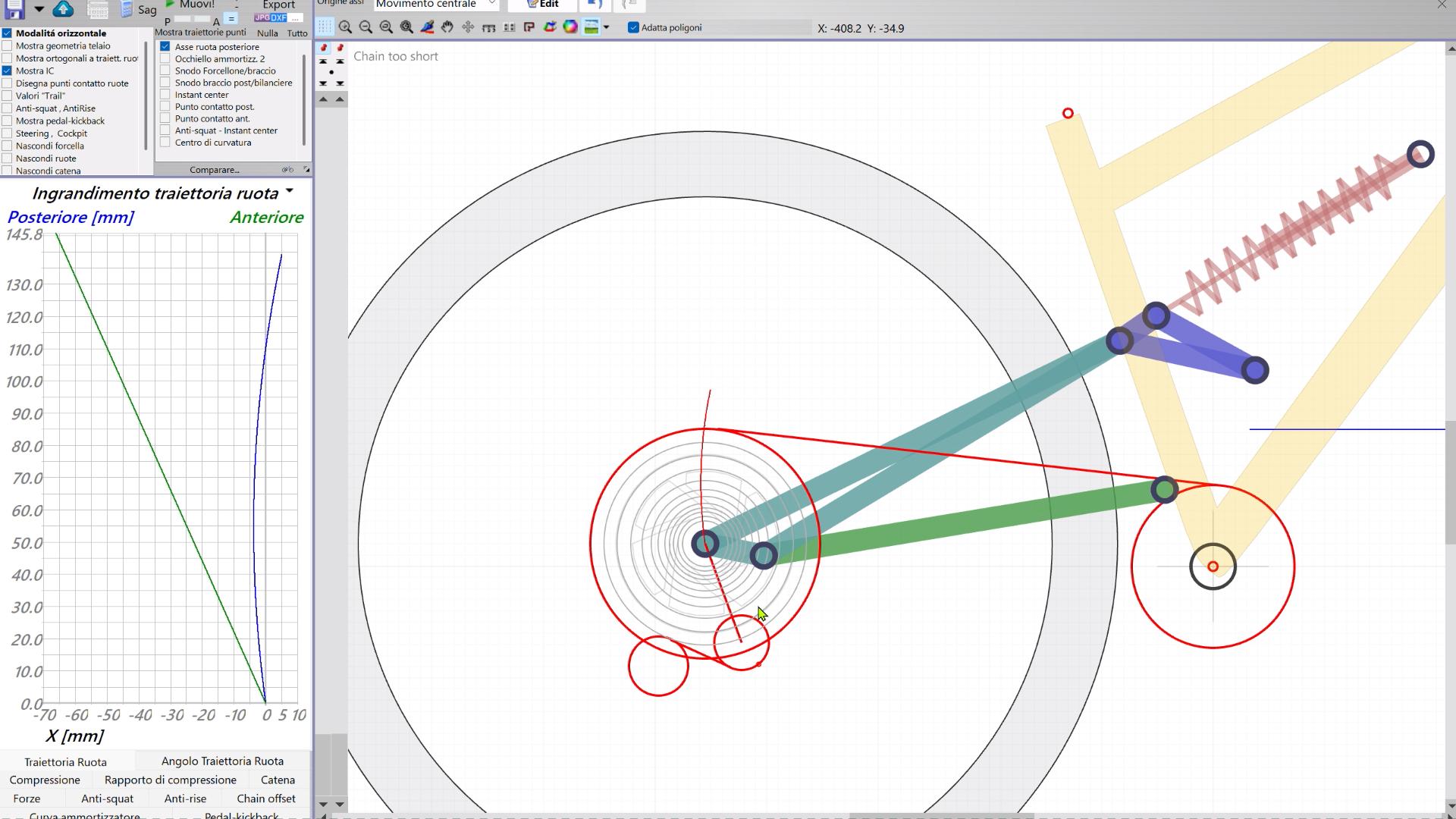This screenshot has height=819, width=1456.
Task: Open the Anti-squat graph tab
Action: [x=107, y=799]
